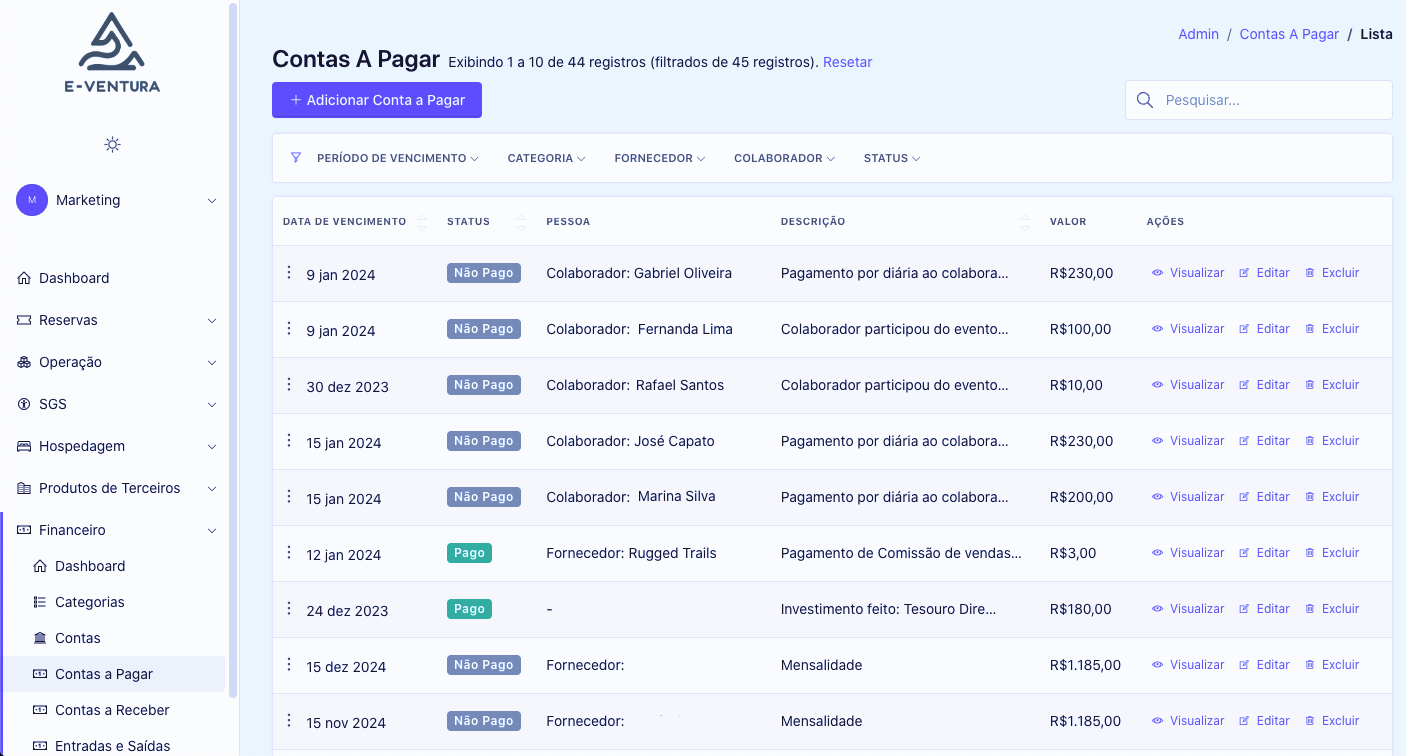Toggle light/dark theme with the sun icon
Viewport: 1406px width, 756px height.
coord(112,144)
